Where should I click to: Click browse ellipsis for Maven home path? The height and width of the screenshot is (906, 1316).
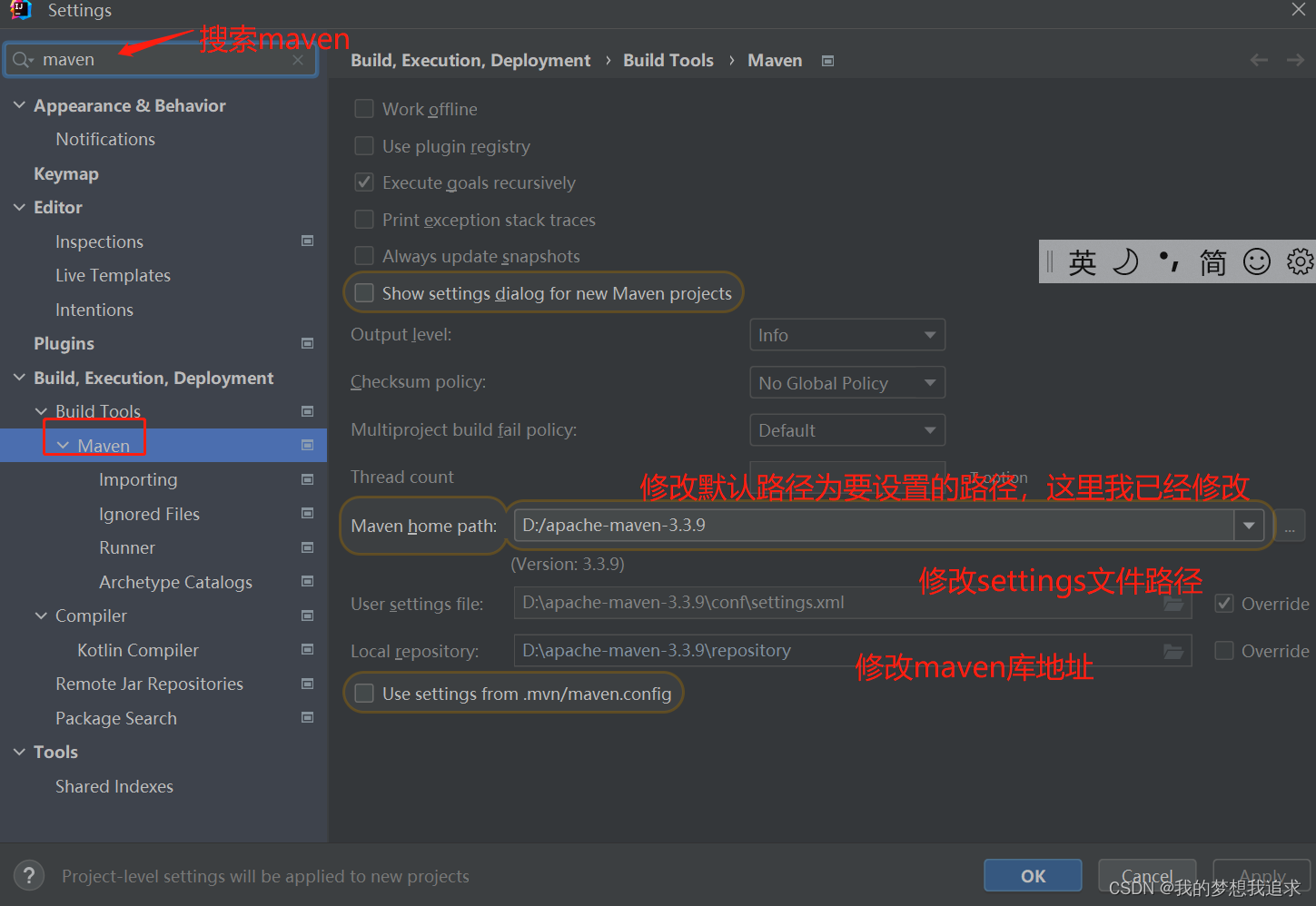click(x=1290, y=526)
